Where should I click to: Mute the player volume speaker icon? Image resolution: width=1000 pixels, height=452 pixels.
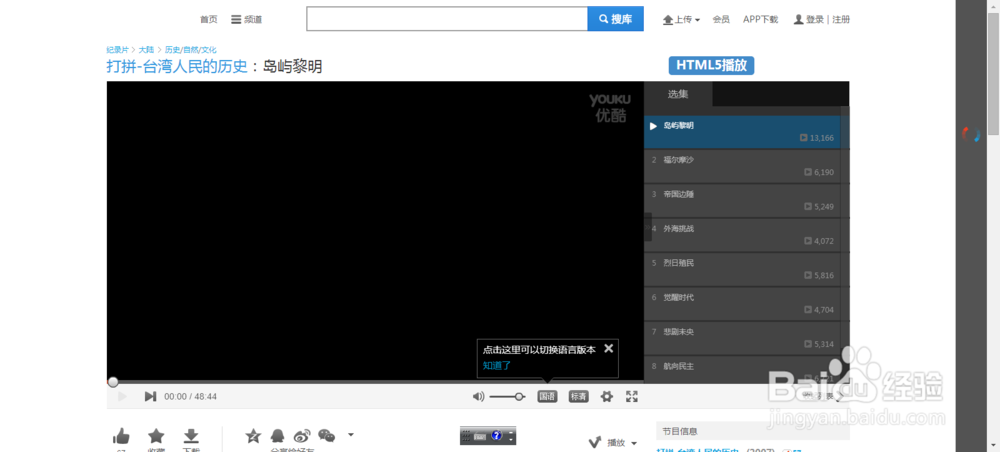478,397
